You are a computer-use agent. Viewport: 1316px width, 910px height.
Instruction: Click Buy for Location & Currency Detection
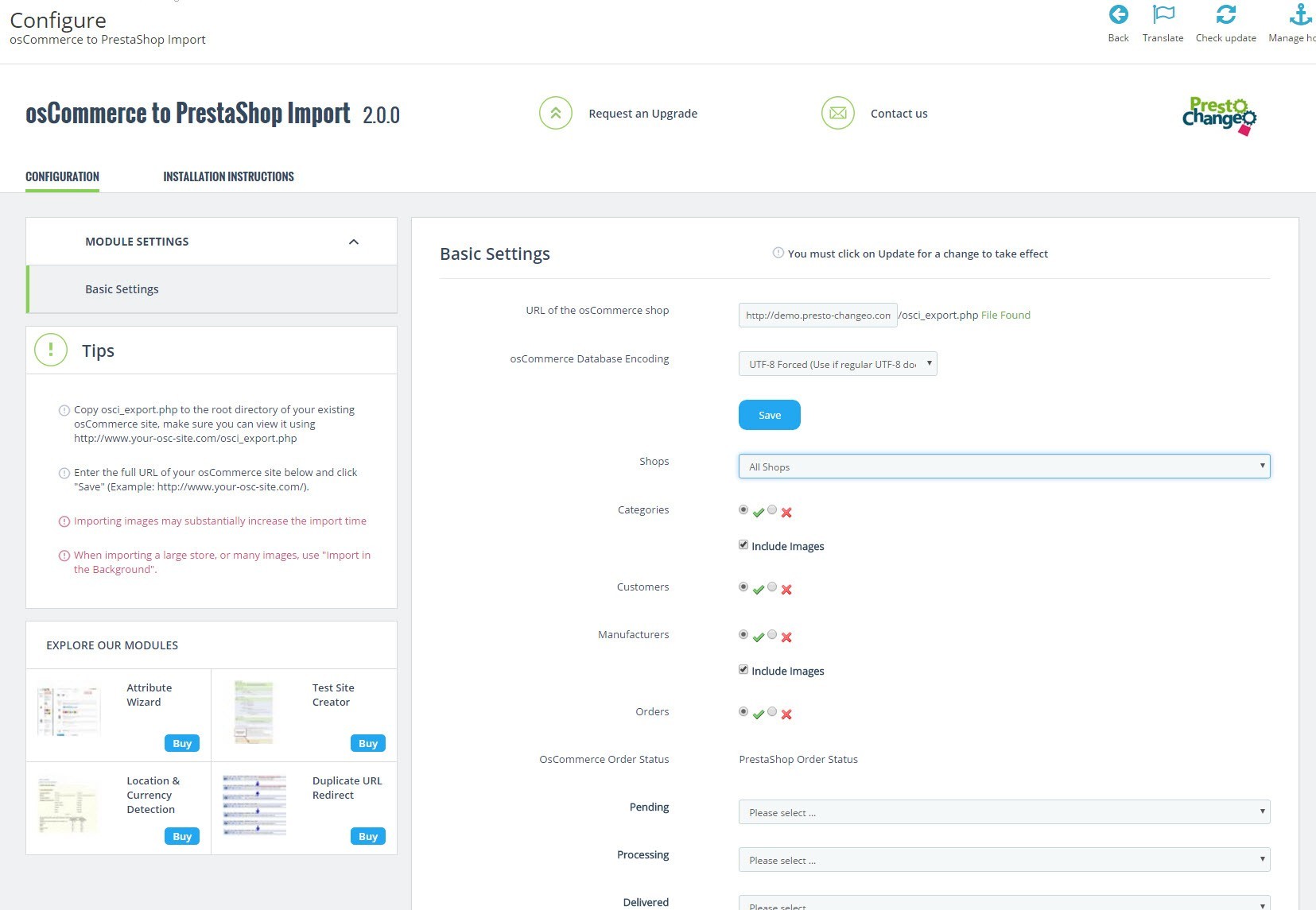click(182, 836)
